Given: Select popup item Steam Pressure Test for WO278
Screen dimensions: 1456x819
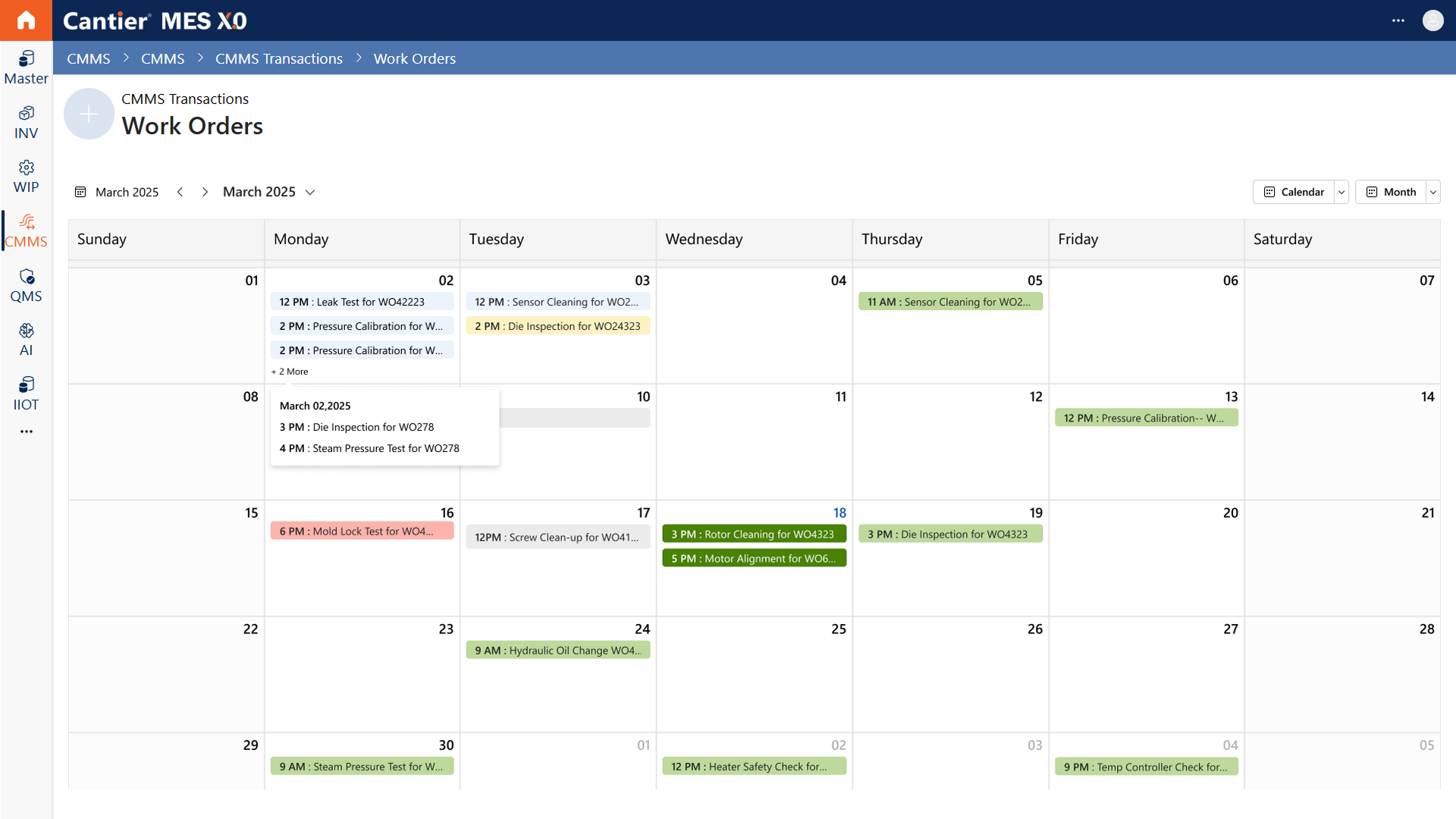Looking at the screenshot, I should (x=369, y=448).
